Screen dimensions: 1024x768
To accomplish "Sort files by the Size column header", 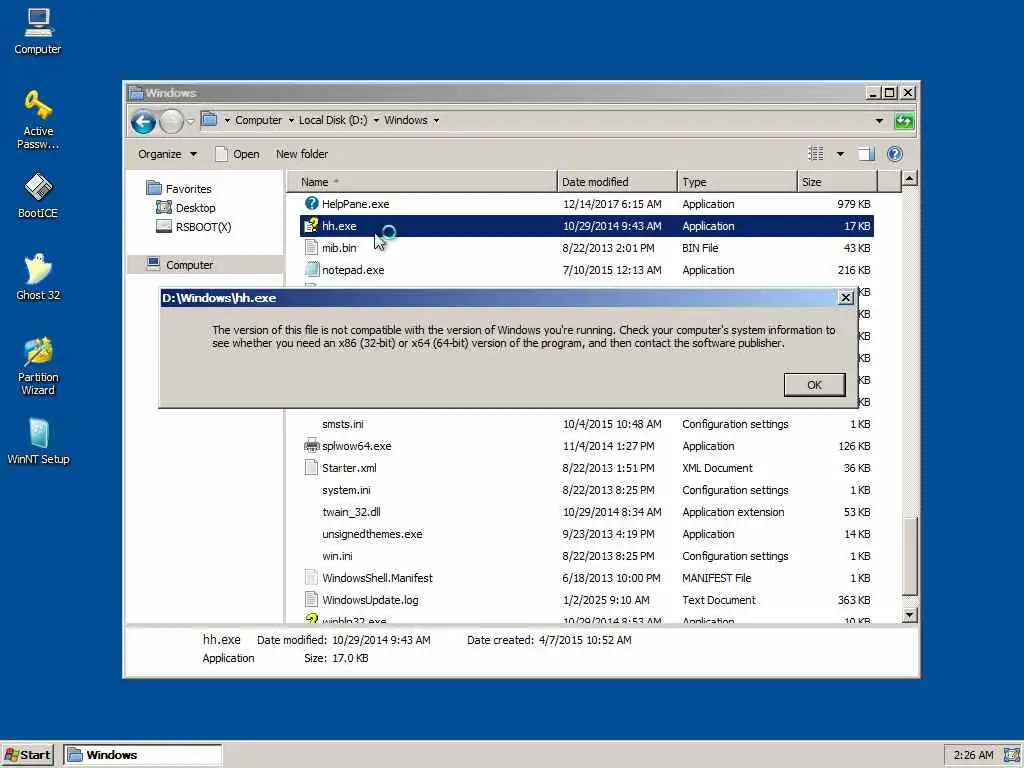I will tap(837, 182).
